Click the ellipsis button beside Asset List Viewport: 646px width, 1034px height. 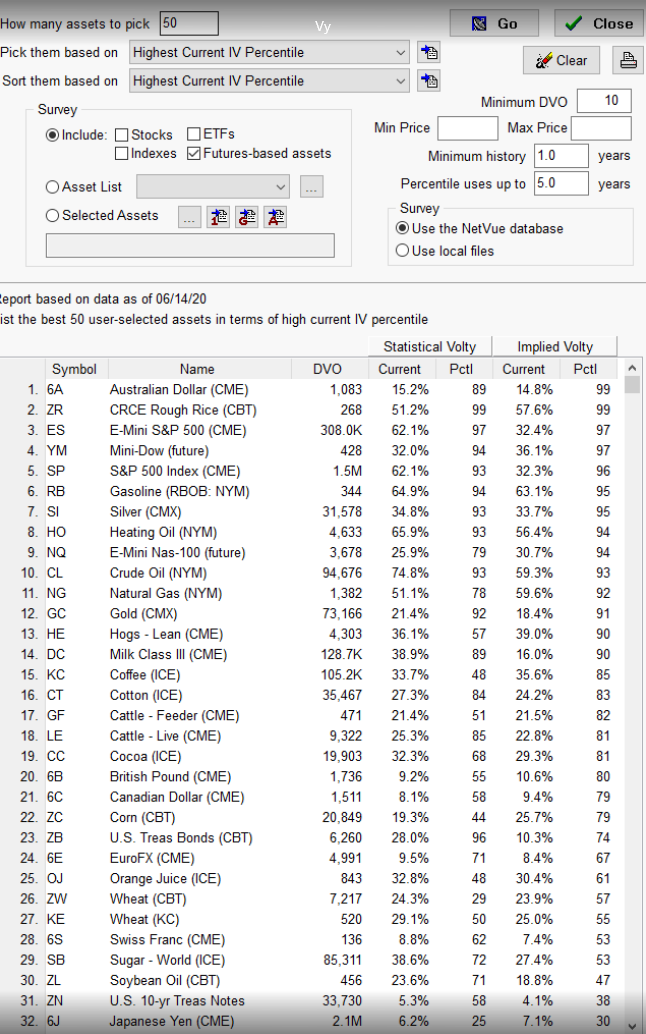(311, 187)
